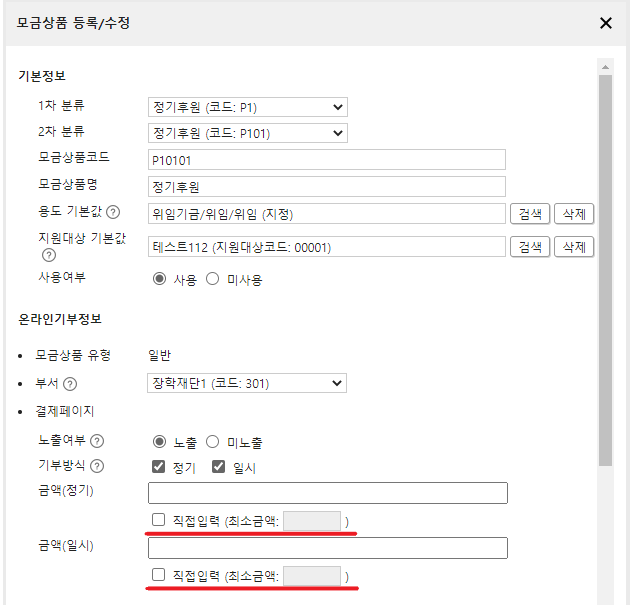The height and width of the screenshot is (607, 633).
Task: Select the 미사용 radio button
Action: [x=212, y=280]
